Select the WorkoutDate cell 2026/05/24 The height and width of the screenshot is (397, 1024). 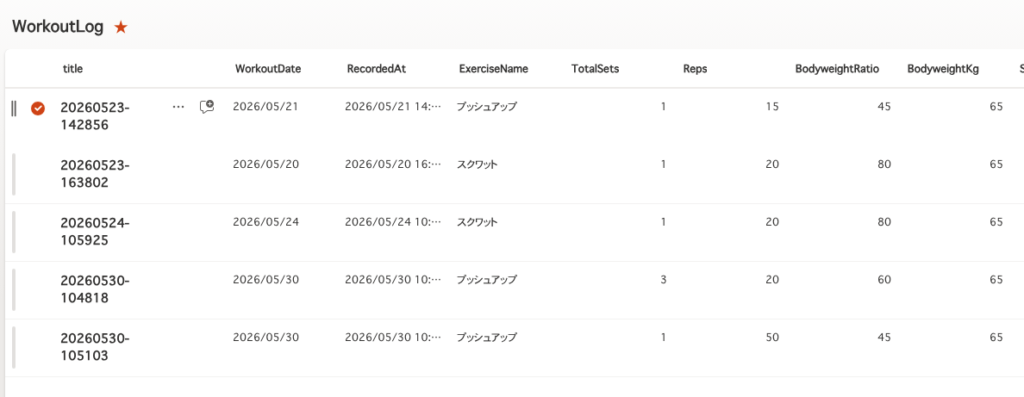pyautogui.click(x=266, y=221)
